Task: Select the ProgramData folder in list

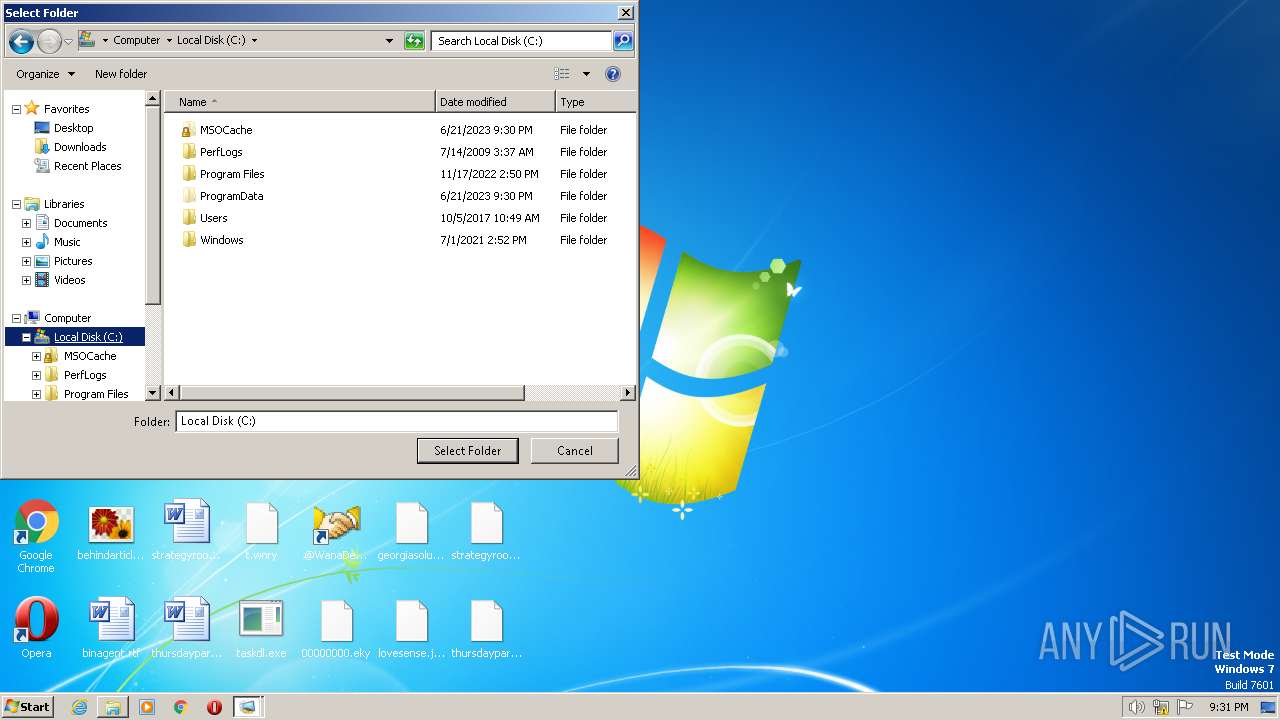Action: tap(231, 196)
